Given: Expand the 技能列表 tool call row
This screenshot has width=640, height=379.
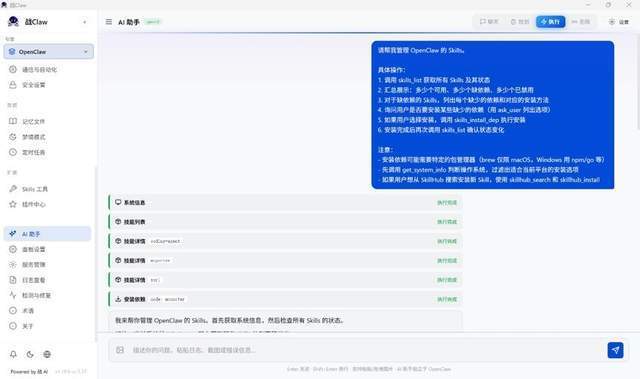Looking at the screenshot, I should (285, 222).
